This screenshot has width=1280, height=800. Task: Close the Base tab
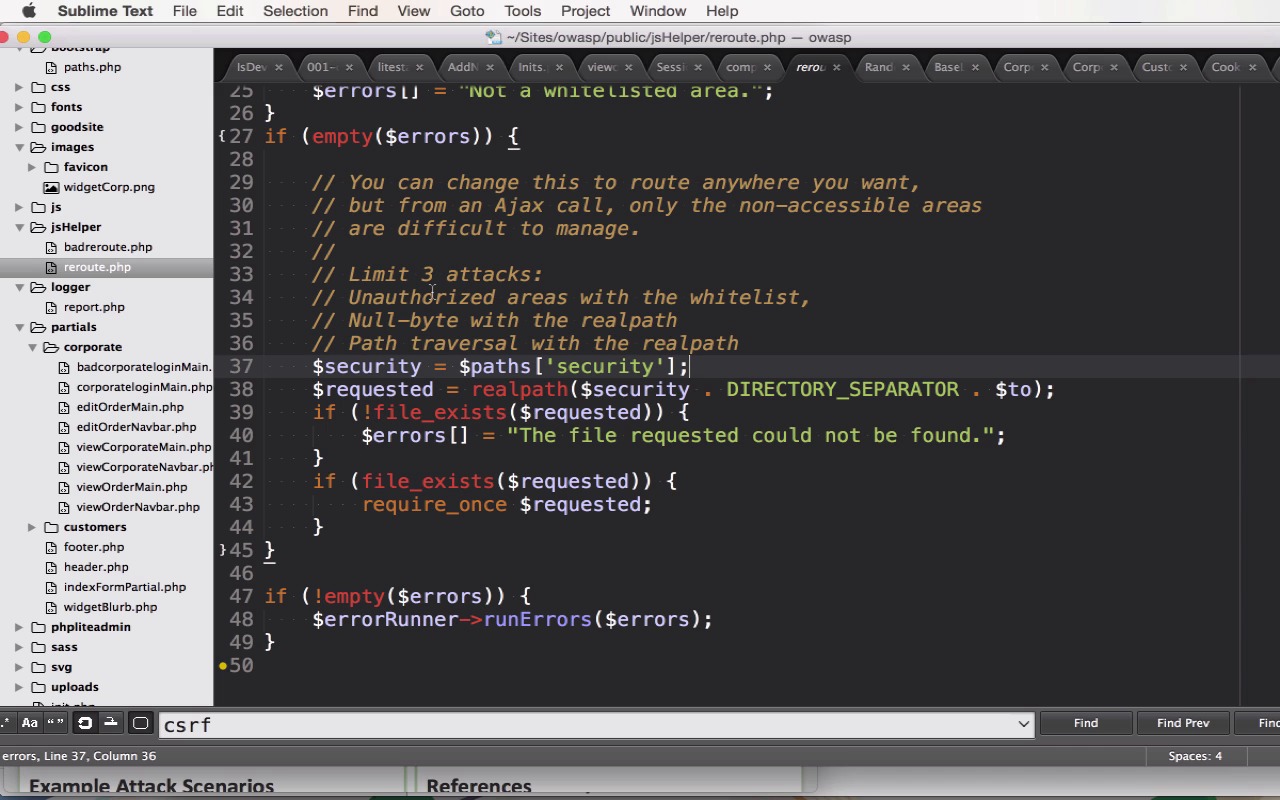pos(974,67)
